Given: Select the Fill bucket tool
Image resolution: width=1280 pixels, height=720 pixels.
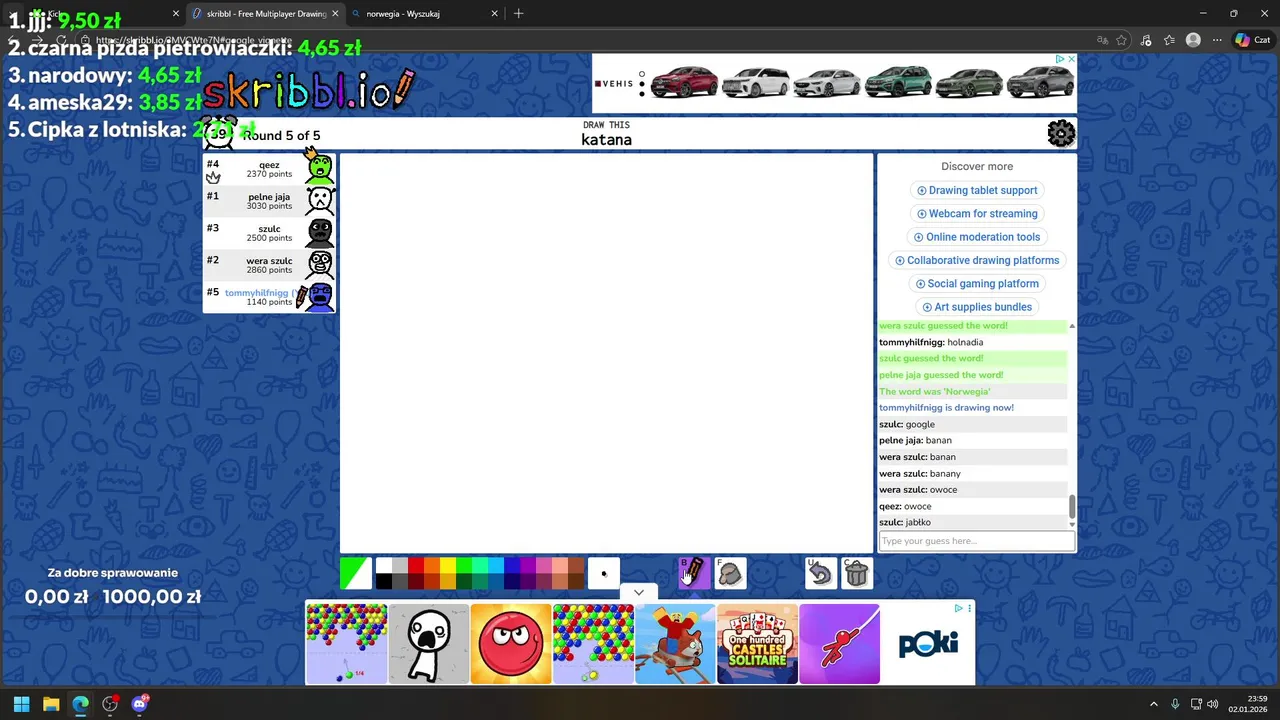Looking at the screenshot, I should coord(730,573).
